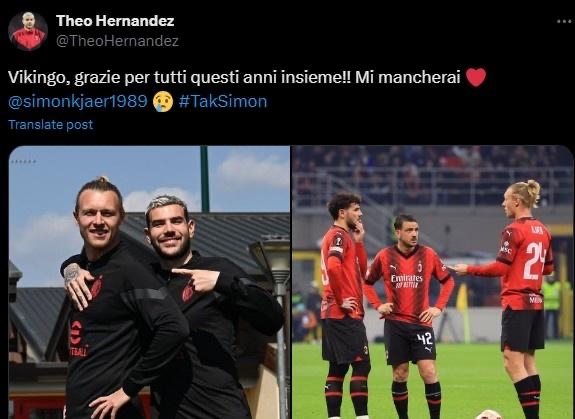Open the three-dot more options menu
Image resolution: width=575 pixels, height=419 pixels.
click(564, 22)
